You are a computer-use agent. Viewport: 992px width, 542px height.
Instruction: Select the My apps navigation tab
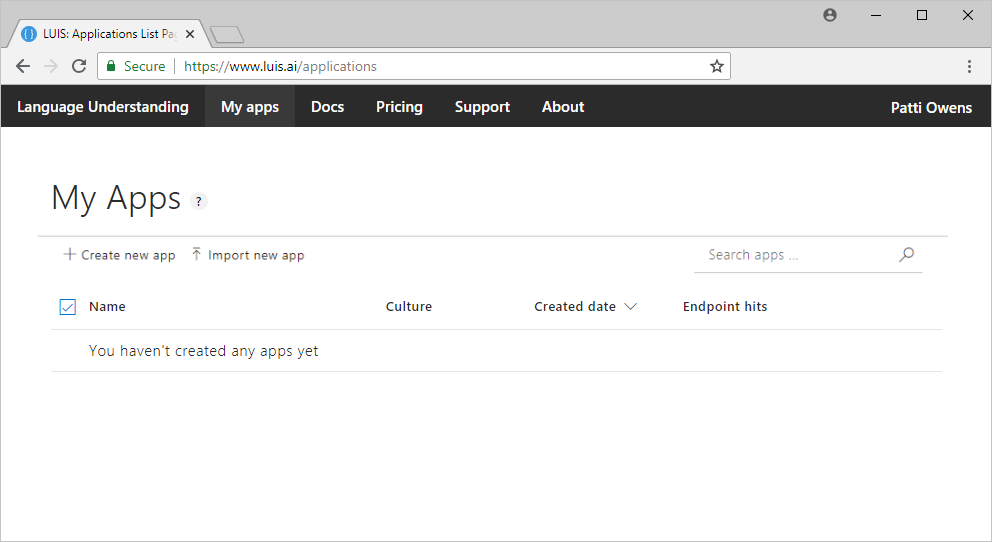pyautogui.click(x=250, y=107)
